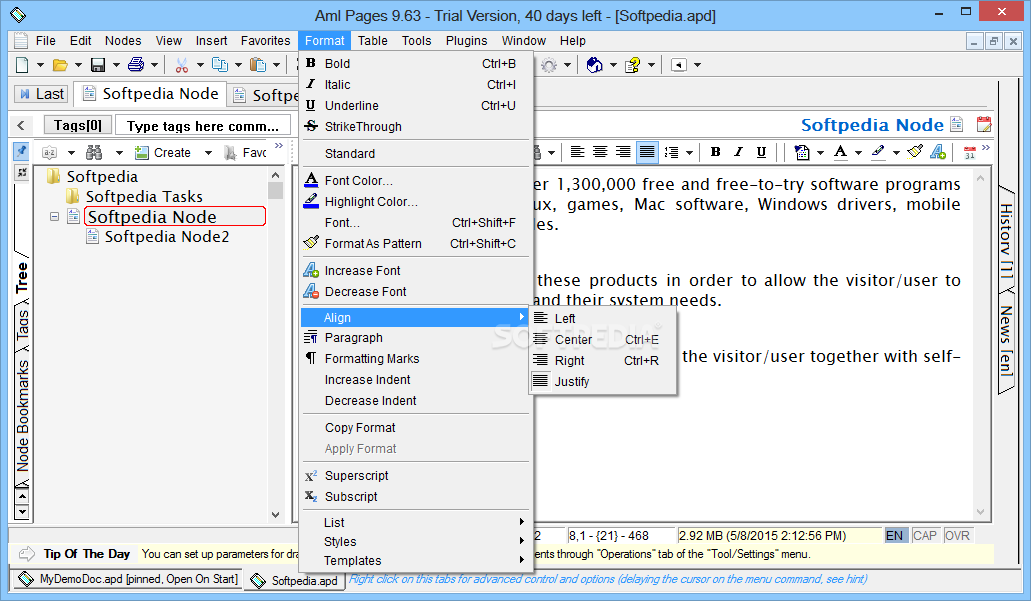
Task: Click the settings gear toolbar icon
Action: pyautogui.click(x=549, y=64)
